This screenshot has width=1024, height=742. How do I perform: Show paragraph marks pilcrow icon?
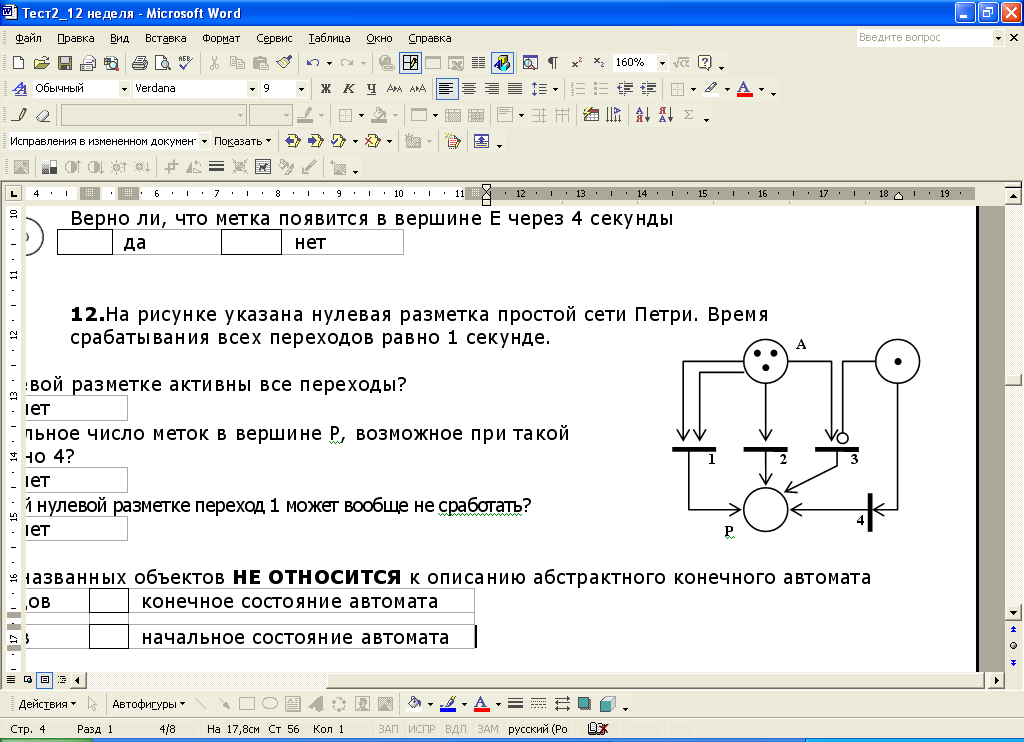point(552,63)
